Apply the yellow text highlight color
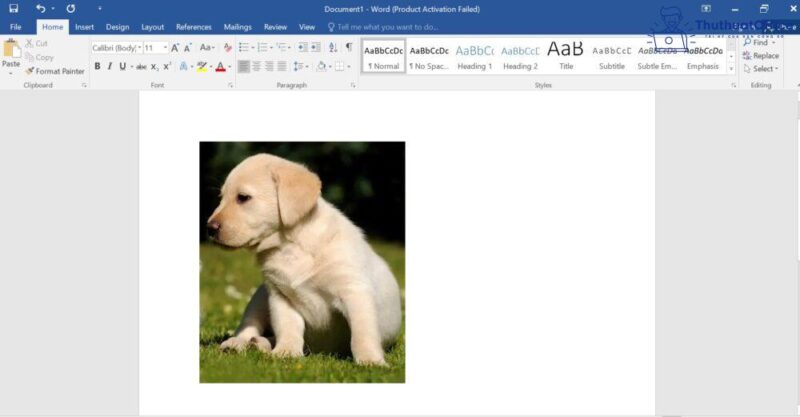The width and height of the screenshot is (800, 417). click(x=202, y=66)
